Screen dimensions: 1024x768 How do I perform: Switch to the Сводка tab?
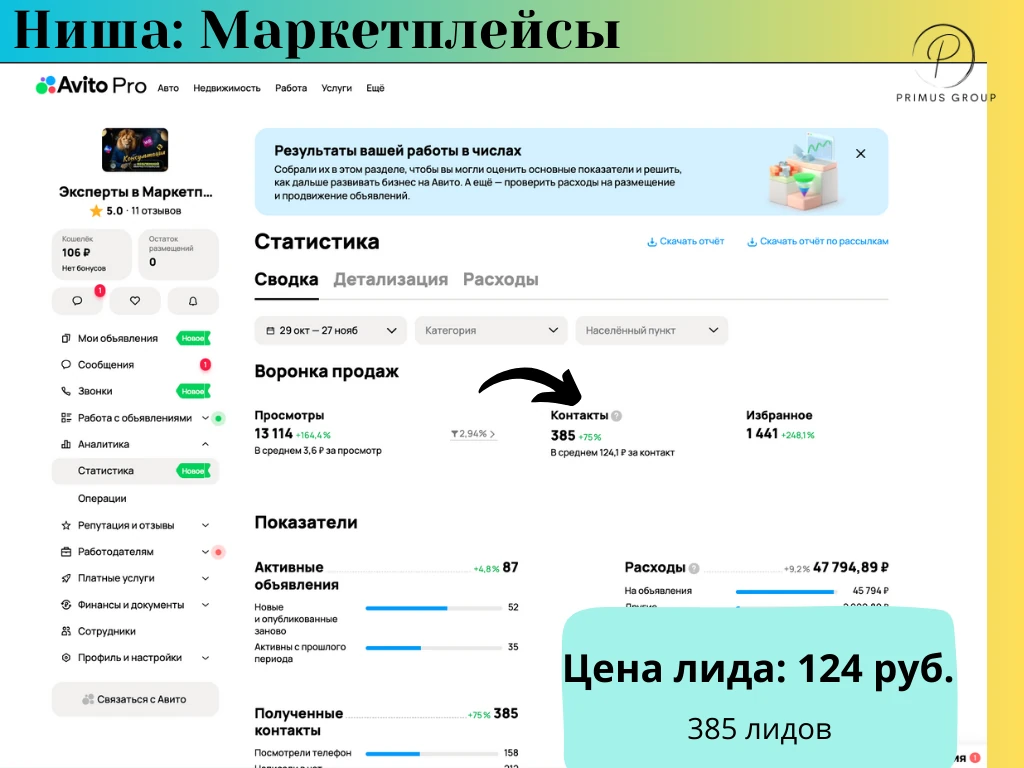coord(286,280)
